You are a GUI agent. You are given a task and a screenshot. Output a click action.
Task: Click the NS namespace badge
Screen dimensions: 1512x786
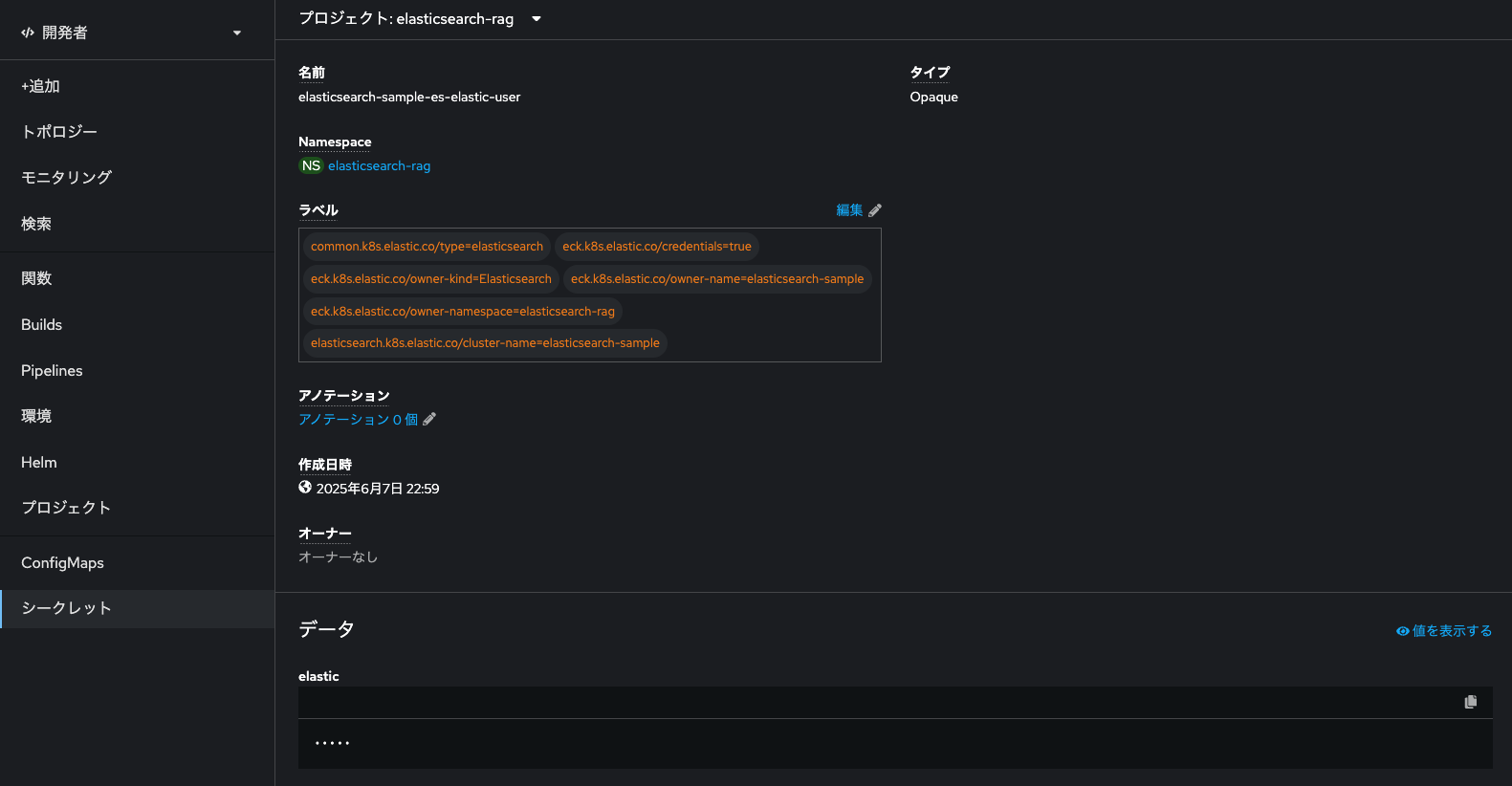pyautogui.click(x=311, y=165)
